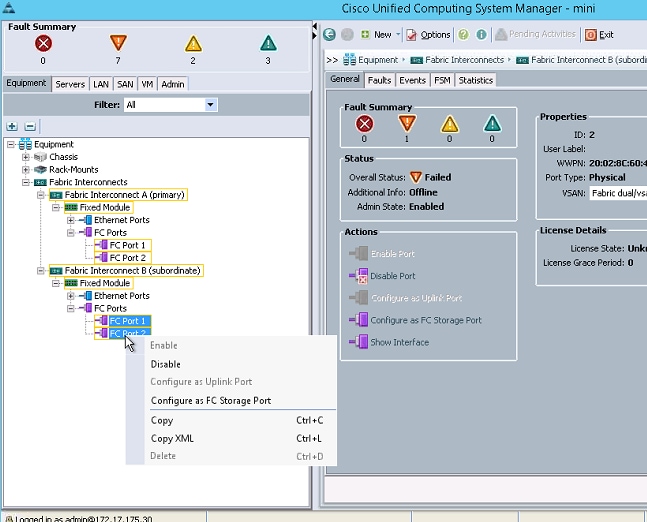Click the minor faults icon showing 2
The image size is (647, 522).
[x=193, y=43]
